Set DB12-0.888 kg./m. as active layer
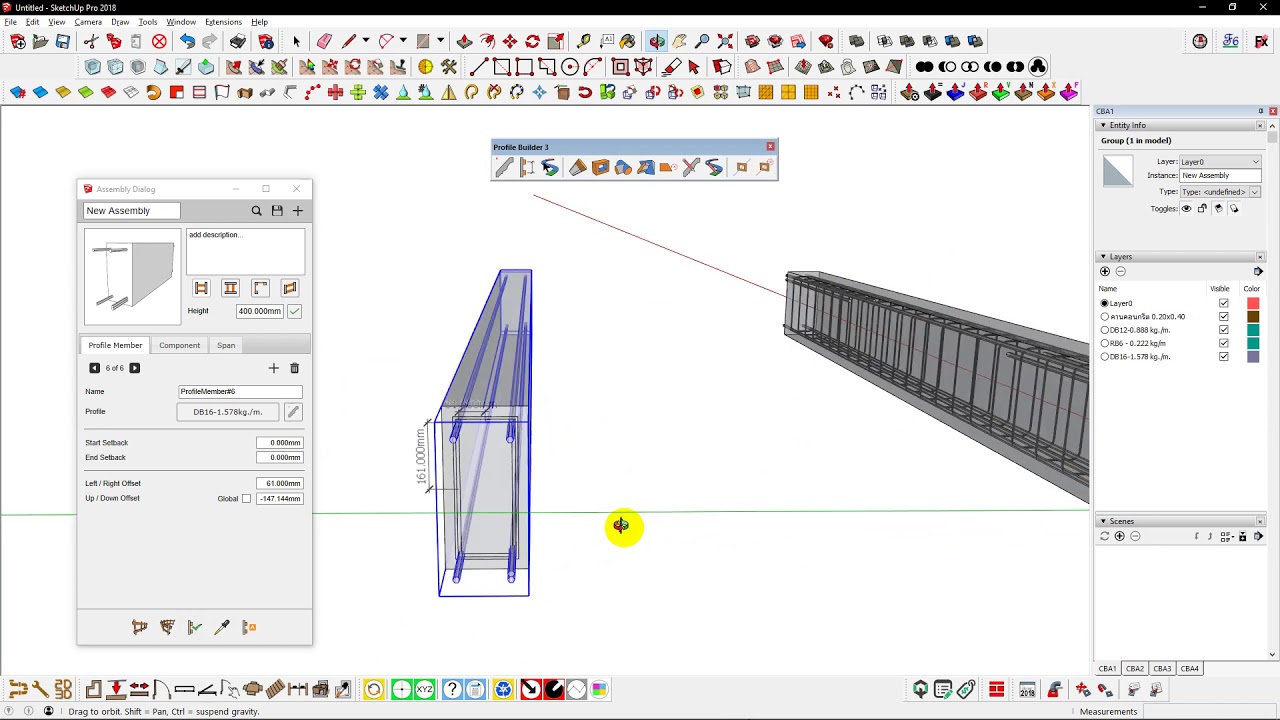Image resolution: width=1280 pixels, height=720 pixels. [x=1105, y=330]
